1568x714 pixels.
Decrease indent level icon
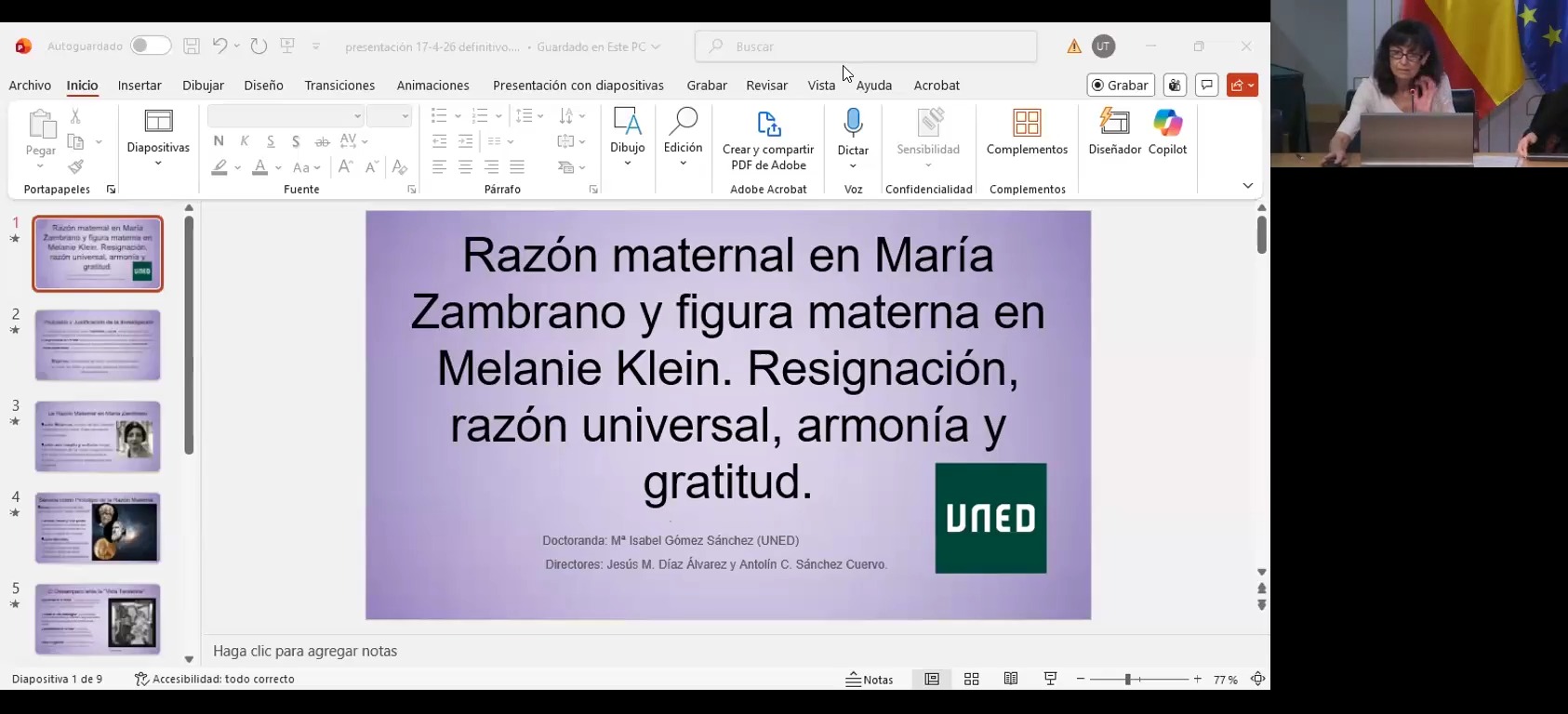[x=440, y=141]
